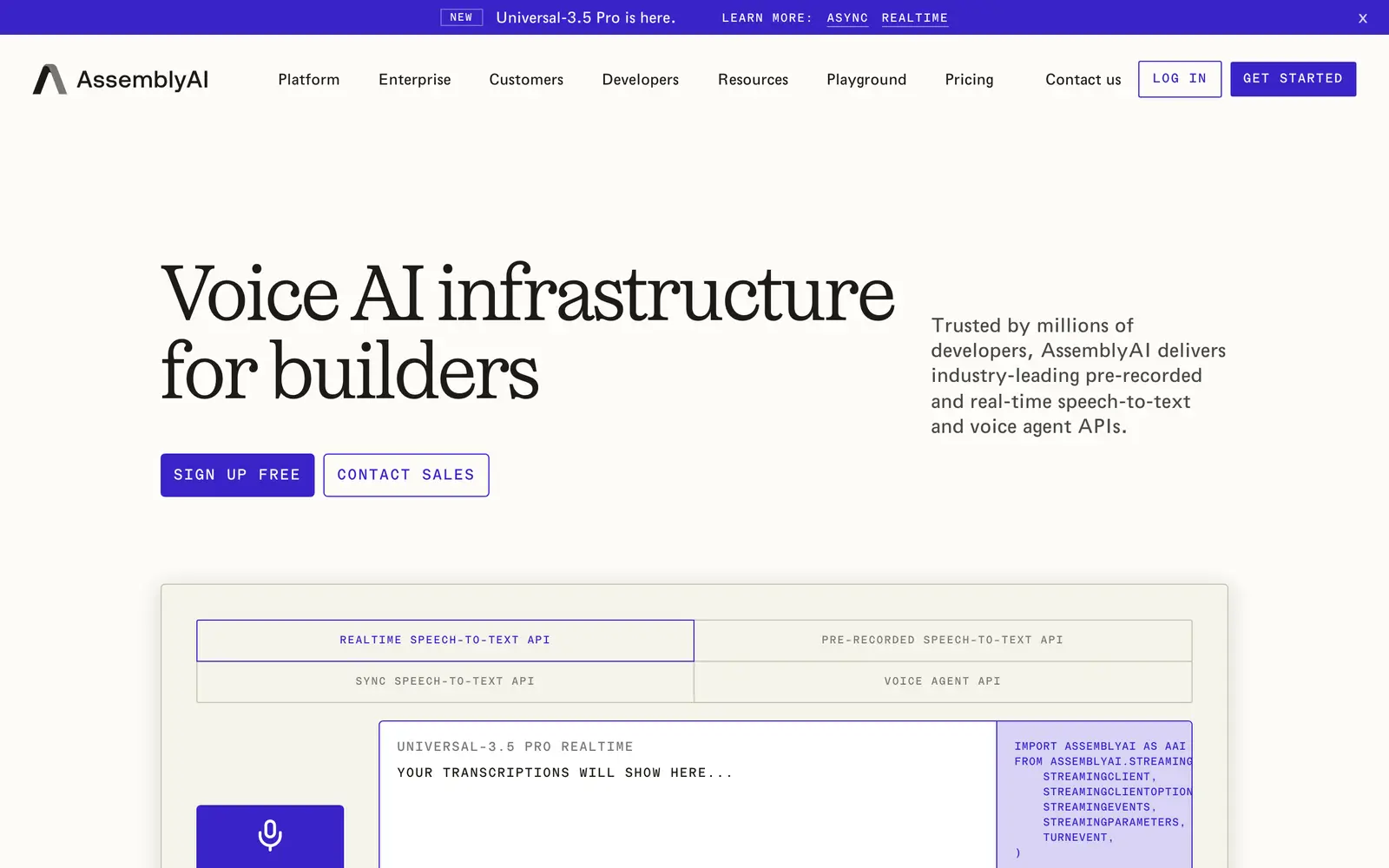This screenshot has width=1389, height=868.
Task: Select the Voice Agent API tab
Action: tap(943, 682)
